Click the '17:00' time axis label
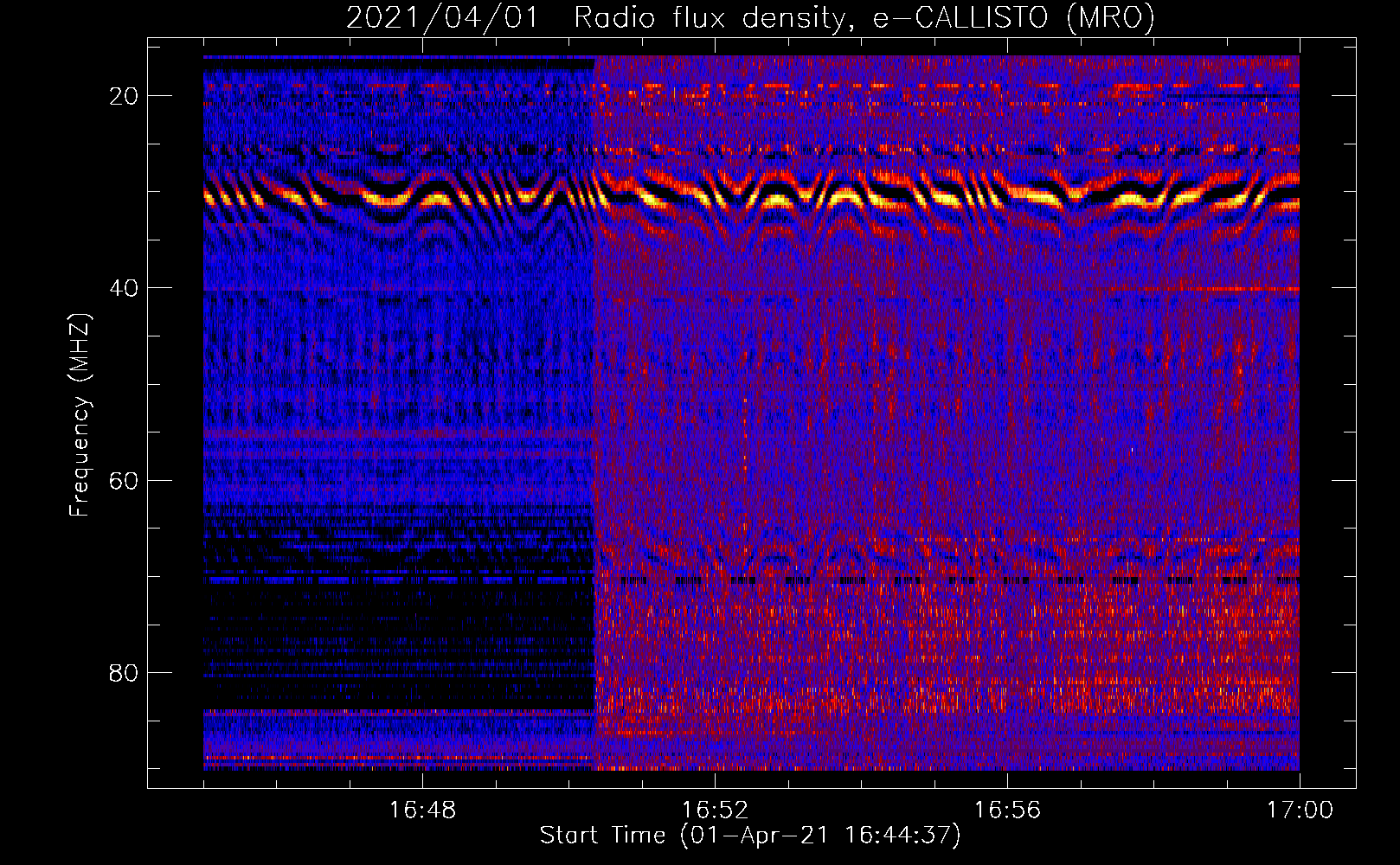This screenshot has width=1400, height=865. pyautogui.click(x=1300, y=811)
